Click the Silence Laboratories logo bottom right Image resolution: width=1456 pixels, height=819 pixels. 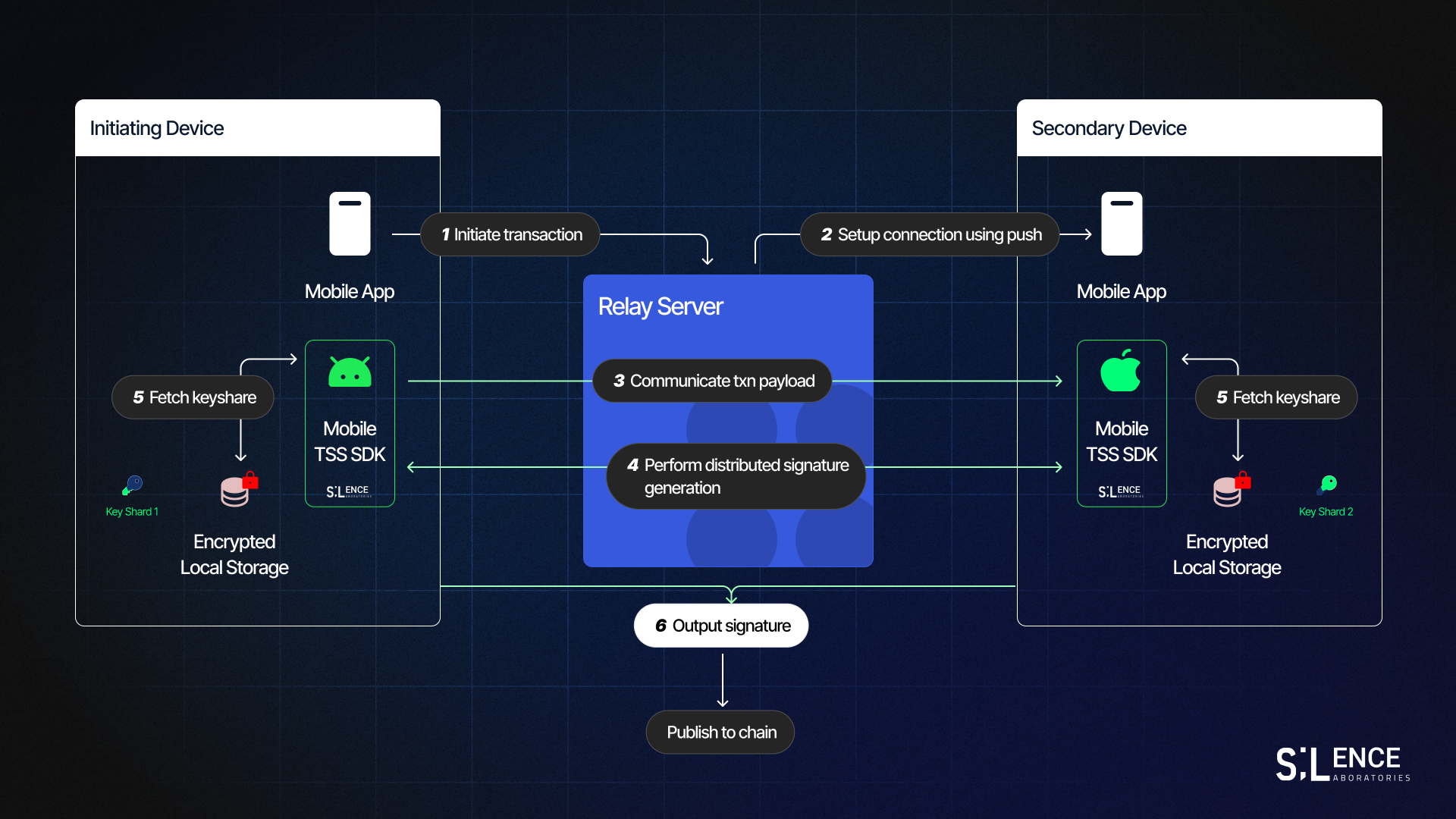[1342, 764]
